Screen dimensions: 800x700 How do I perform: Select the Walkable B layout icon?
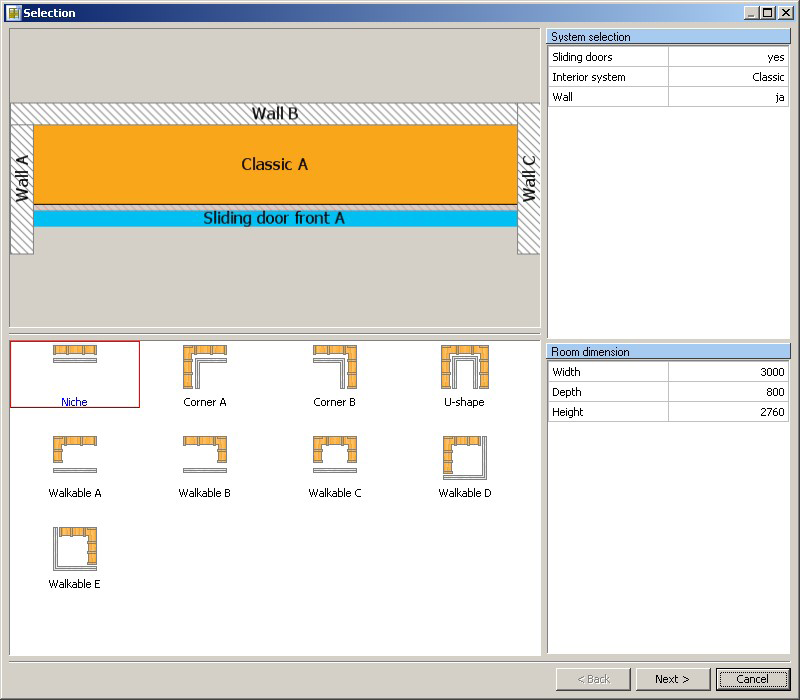(205, 456)
